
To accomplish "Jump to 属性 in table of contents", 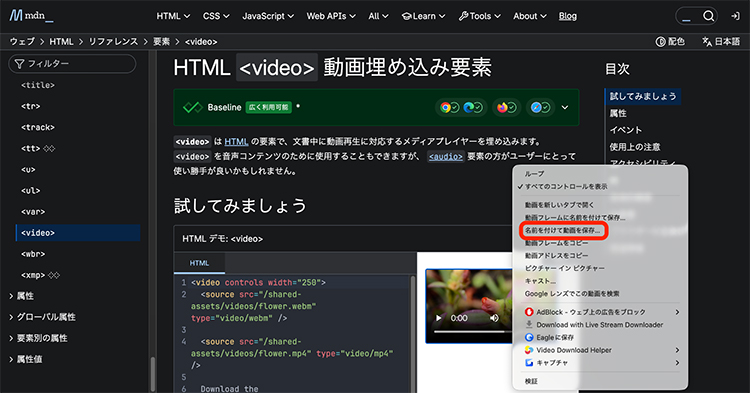I will [618, 113].
